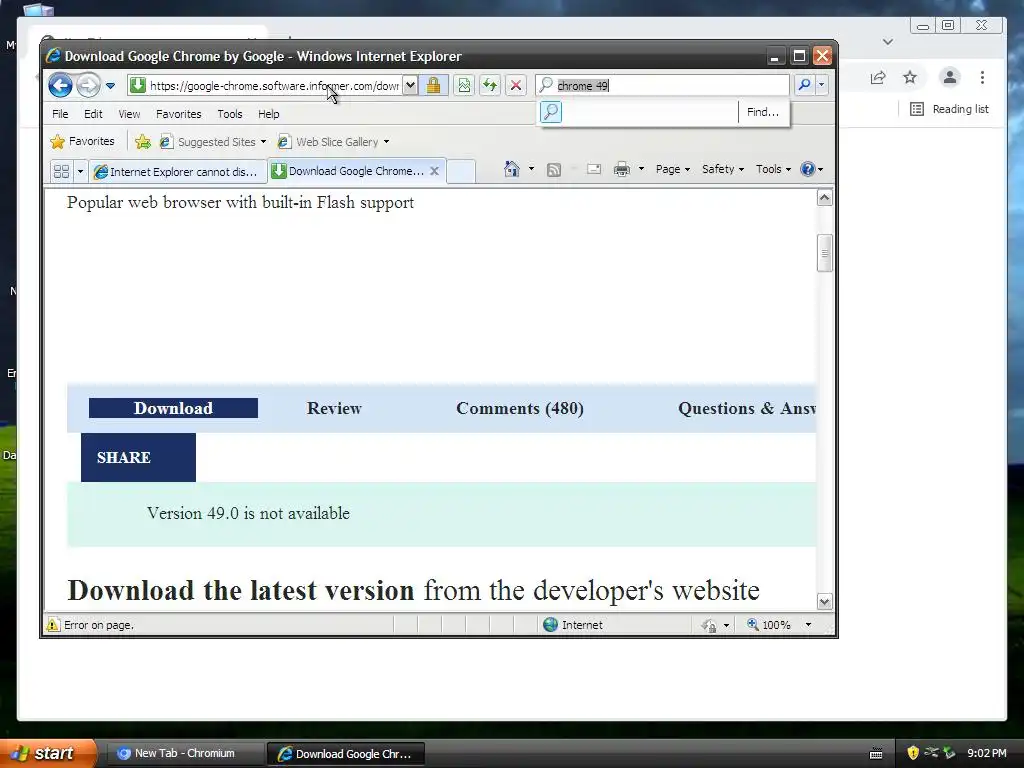Image resolution: width=1024 pixels, height=768 pixels.
Task: Click the Download tab on the page
Action: click(173, 408)
